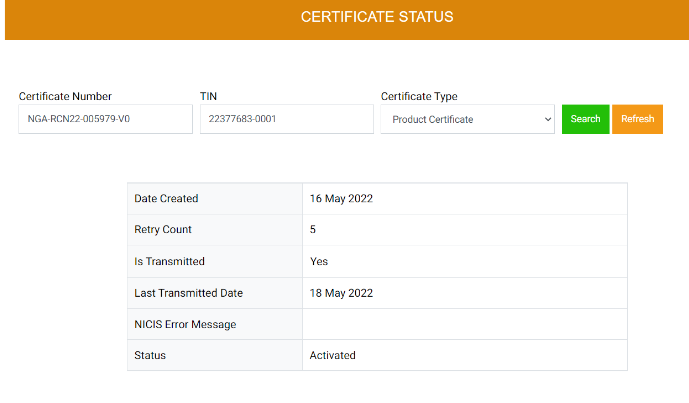Select the value 18 May 2022
This screenshot has width=689, height=403.
[x=341, y=293]
